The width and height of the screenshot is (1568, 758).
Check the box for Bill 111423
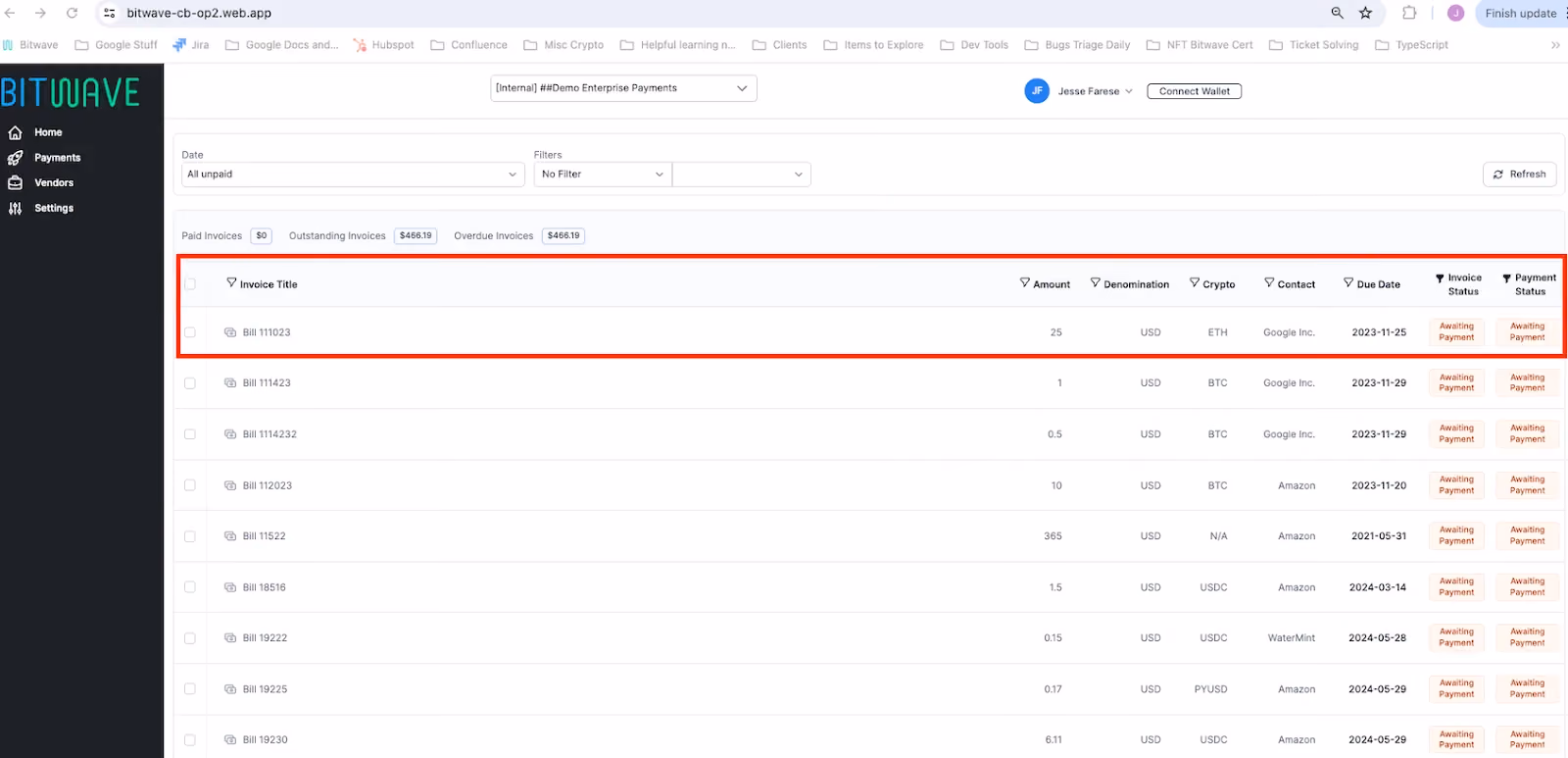pos(190,383)
